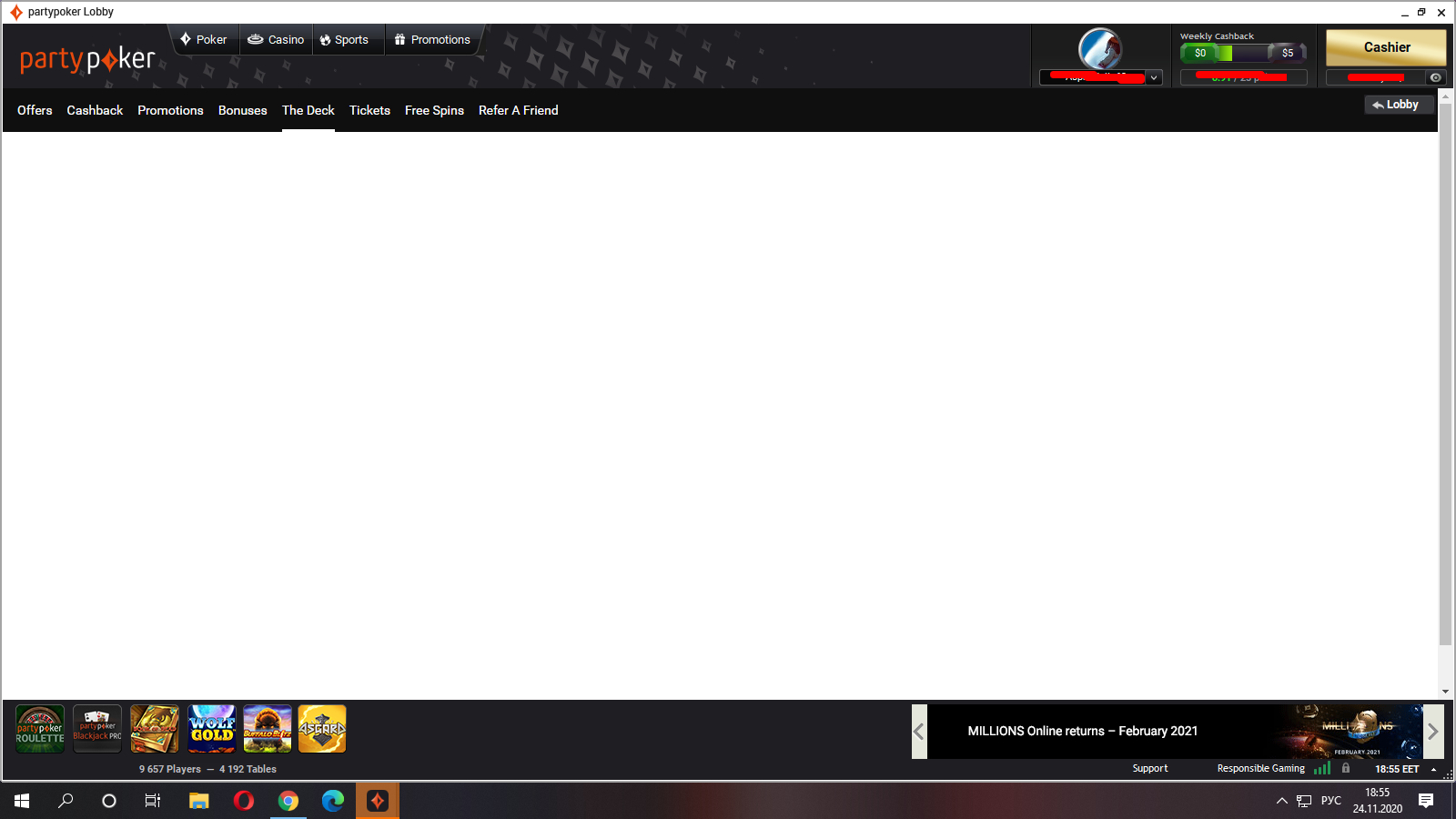Open Microsoft Edge from the taskbar

point(332,801)
